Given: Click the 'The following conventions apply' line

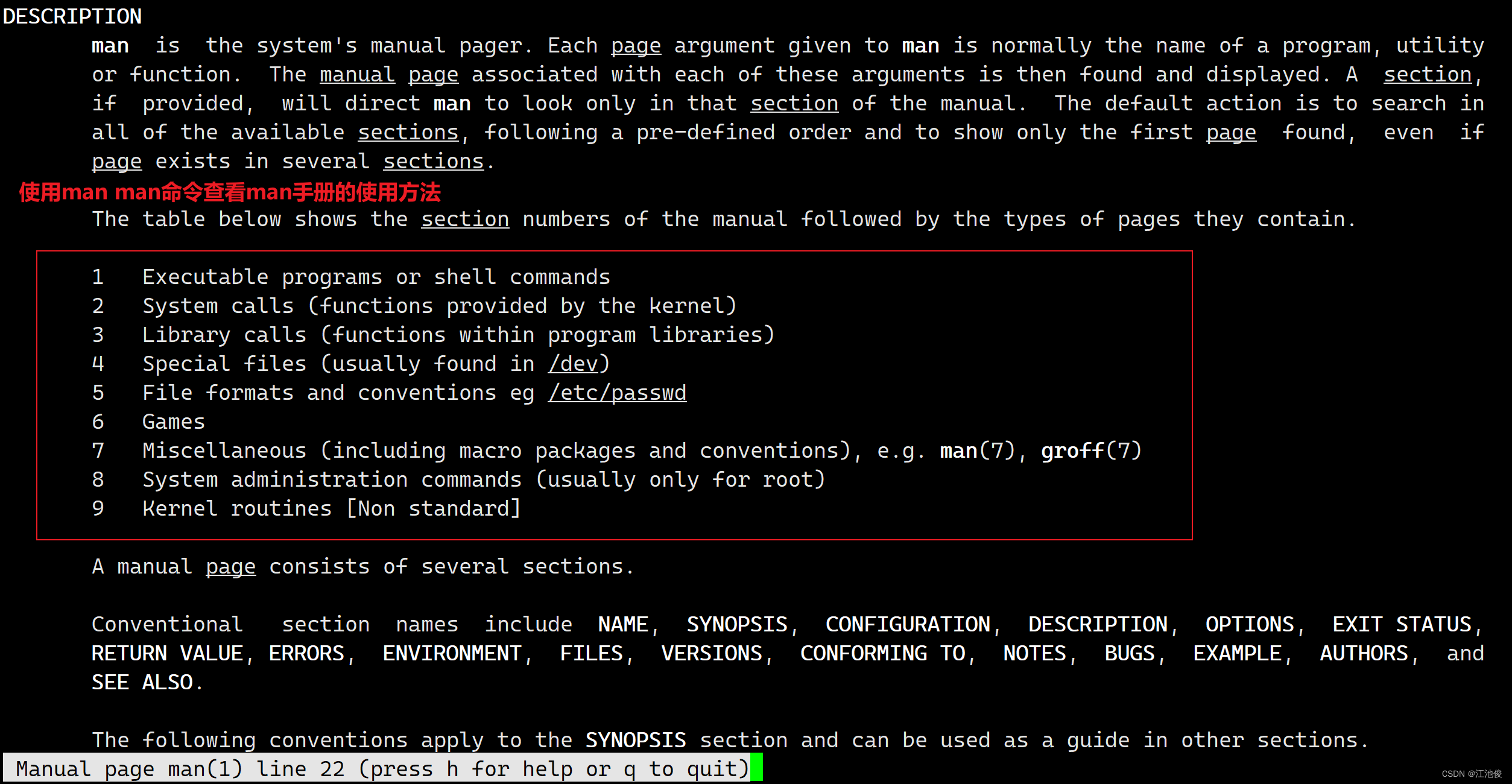Looking at the screenshot, I should pos(730,740).
